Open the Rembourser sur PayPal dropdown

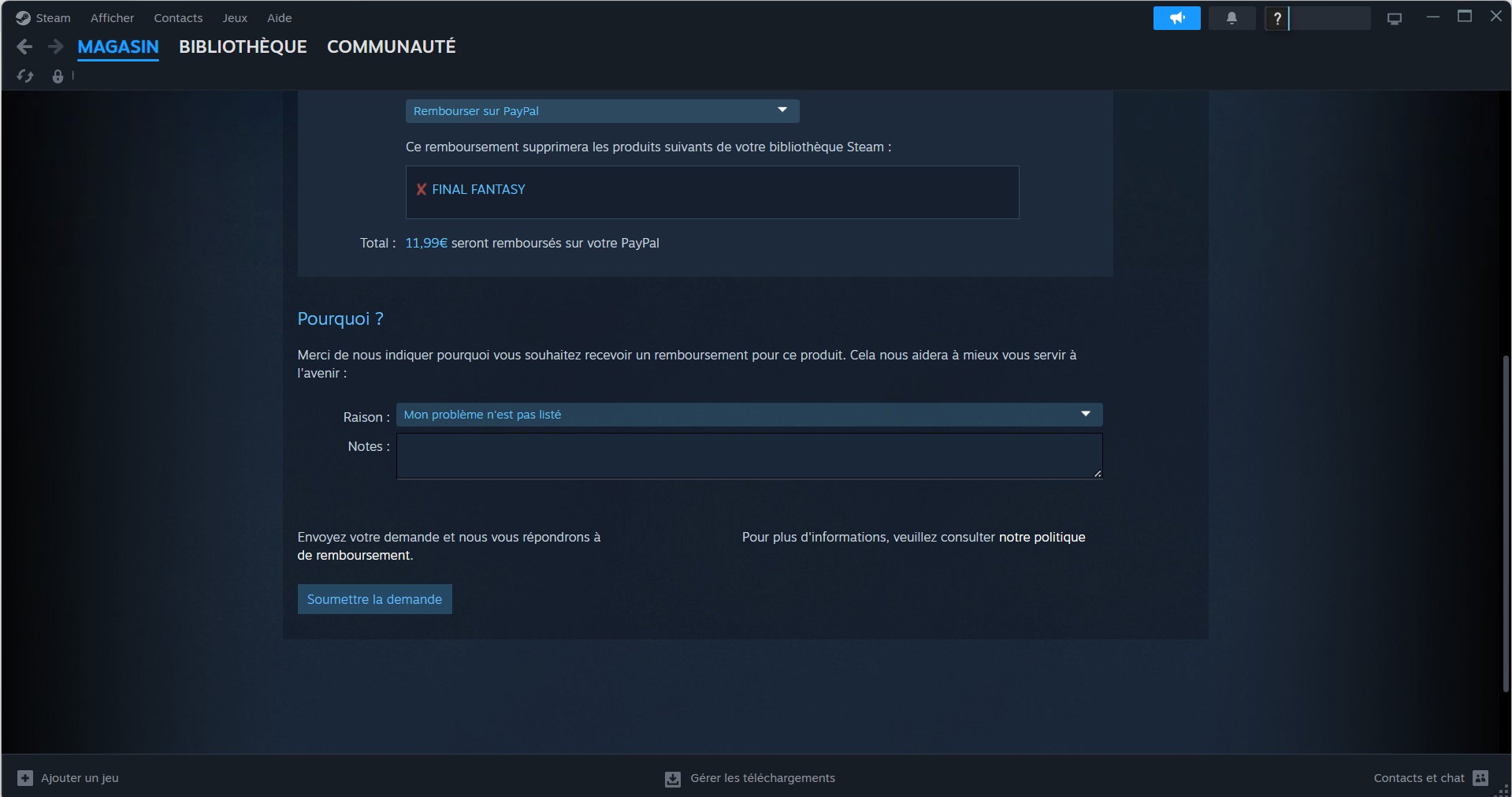point(601,110)
